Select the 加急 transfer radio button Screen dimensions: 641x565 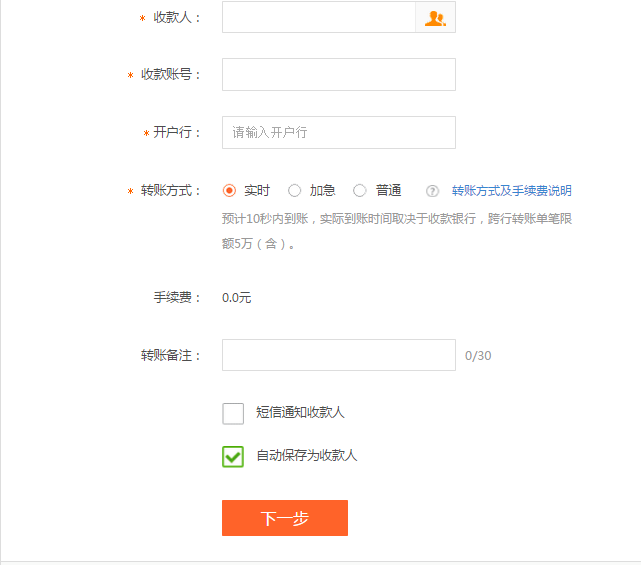pos(294,191)
